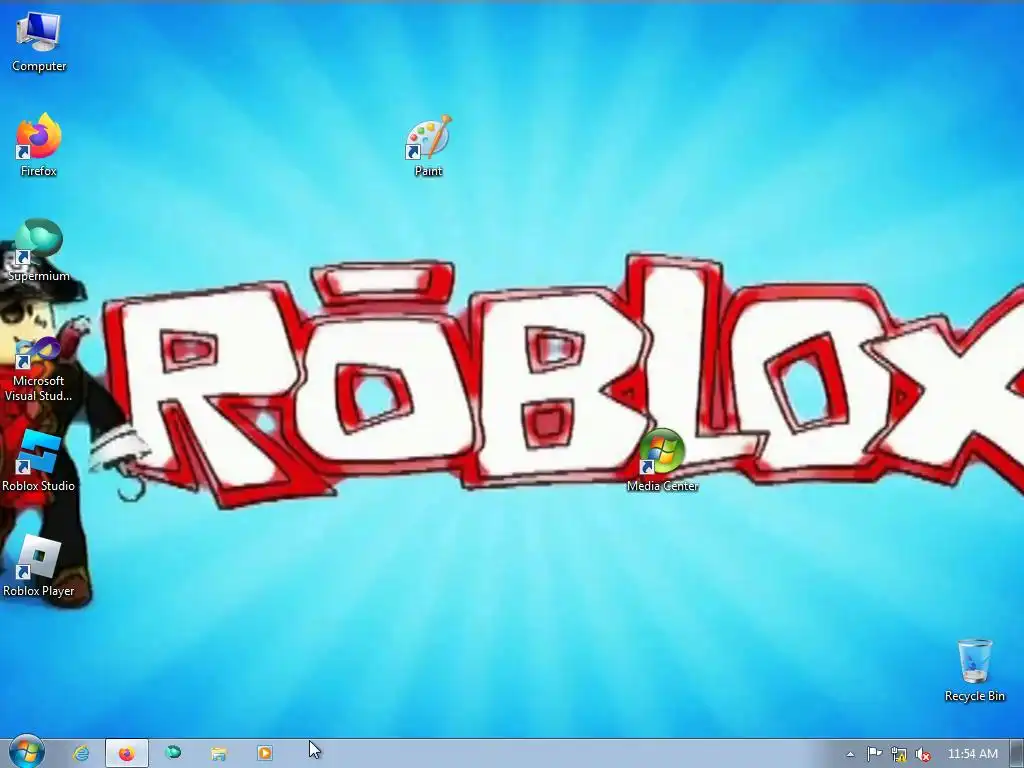The width and height of the screenshot is (1024, 768).
Task: Select the Microsoft Visual Studio desktop shortcut
Action: coord(39,370)
